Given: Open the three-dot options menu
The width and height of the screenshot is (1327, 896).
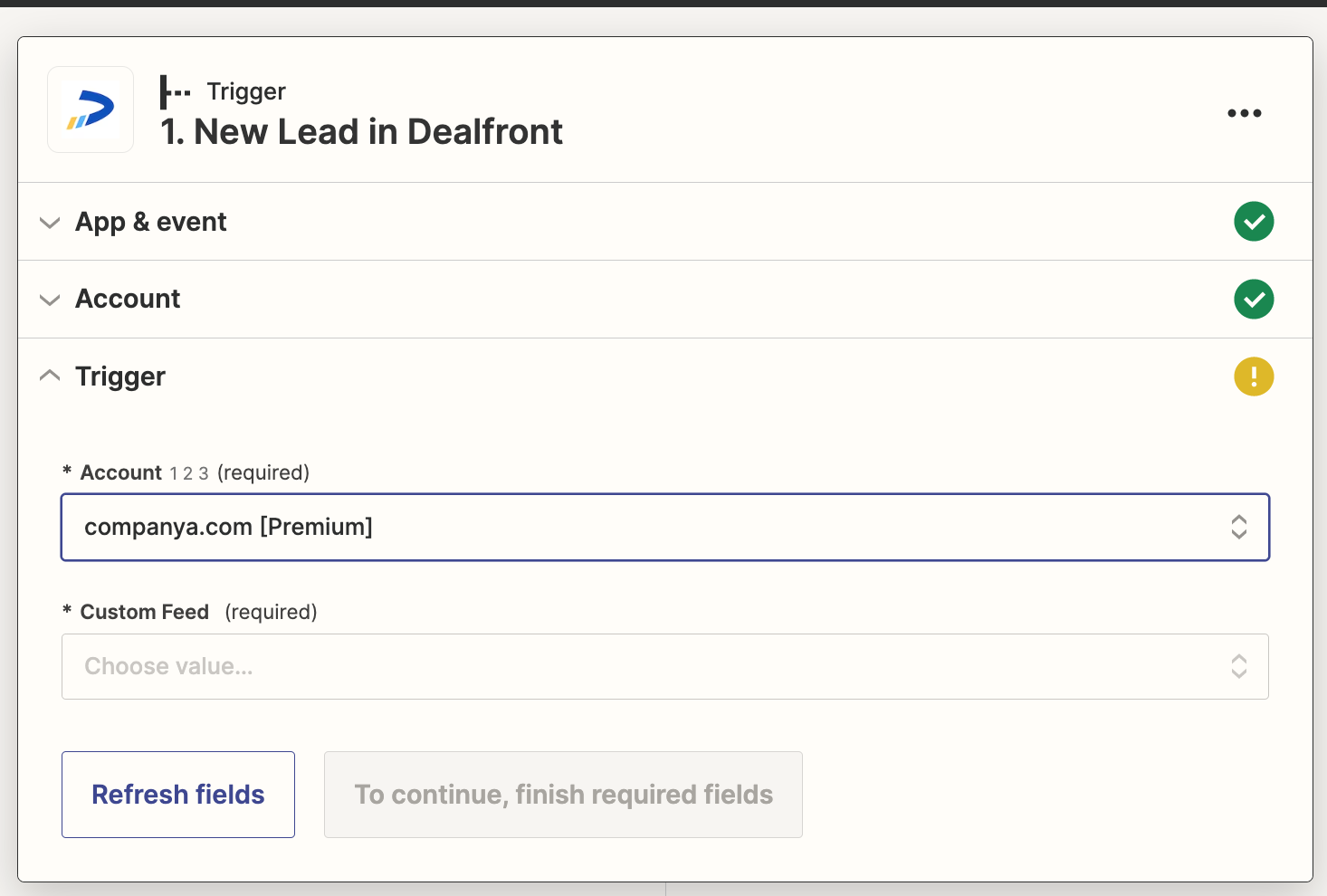Looking at the screenshot, I should tap(1244, 112).
